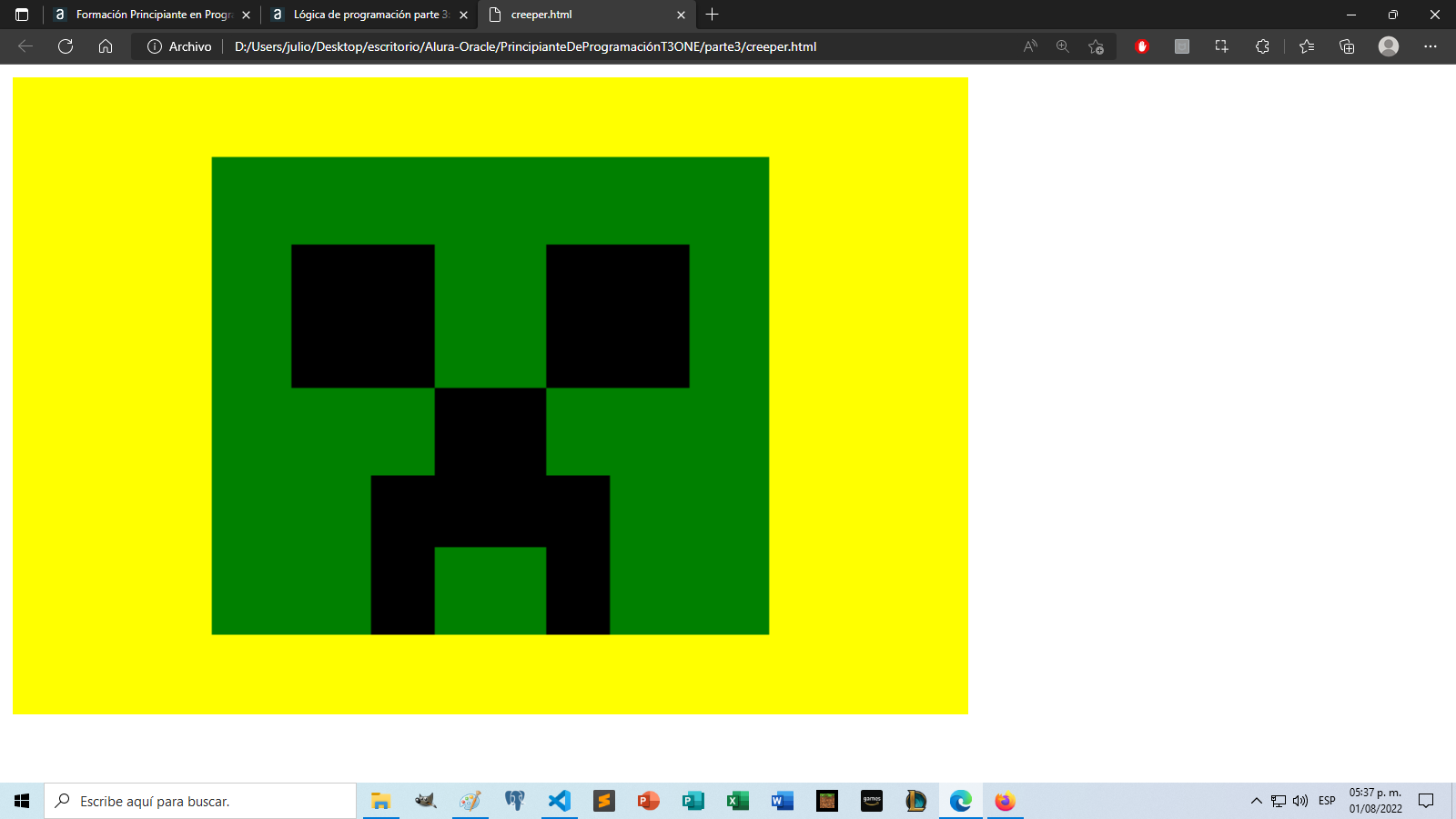Launch PowerPoint from the taskbar
Screen dimensions: 1456x819
pos(648,801)
